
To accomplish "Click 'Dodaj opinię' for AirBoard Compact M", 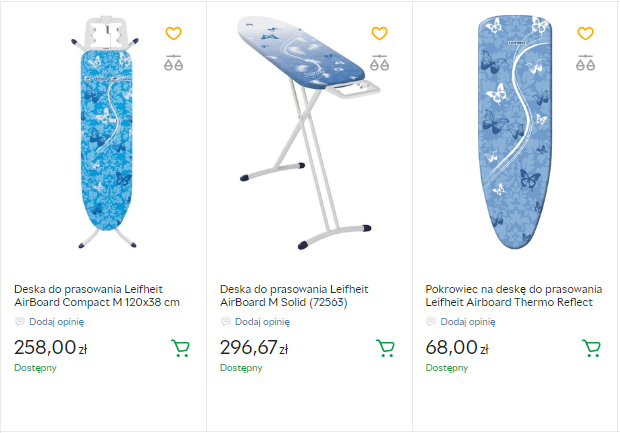I will [x=56, y=322].
